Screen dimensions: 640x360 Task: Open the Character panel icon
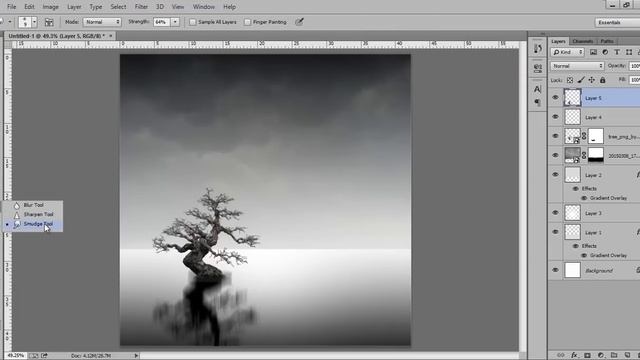coord(538,89)
